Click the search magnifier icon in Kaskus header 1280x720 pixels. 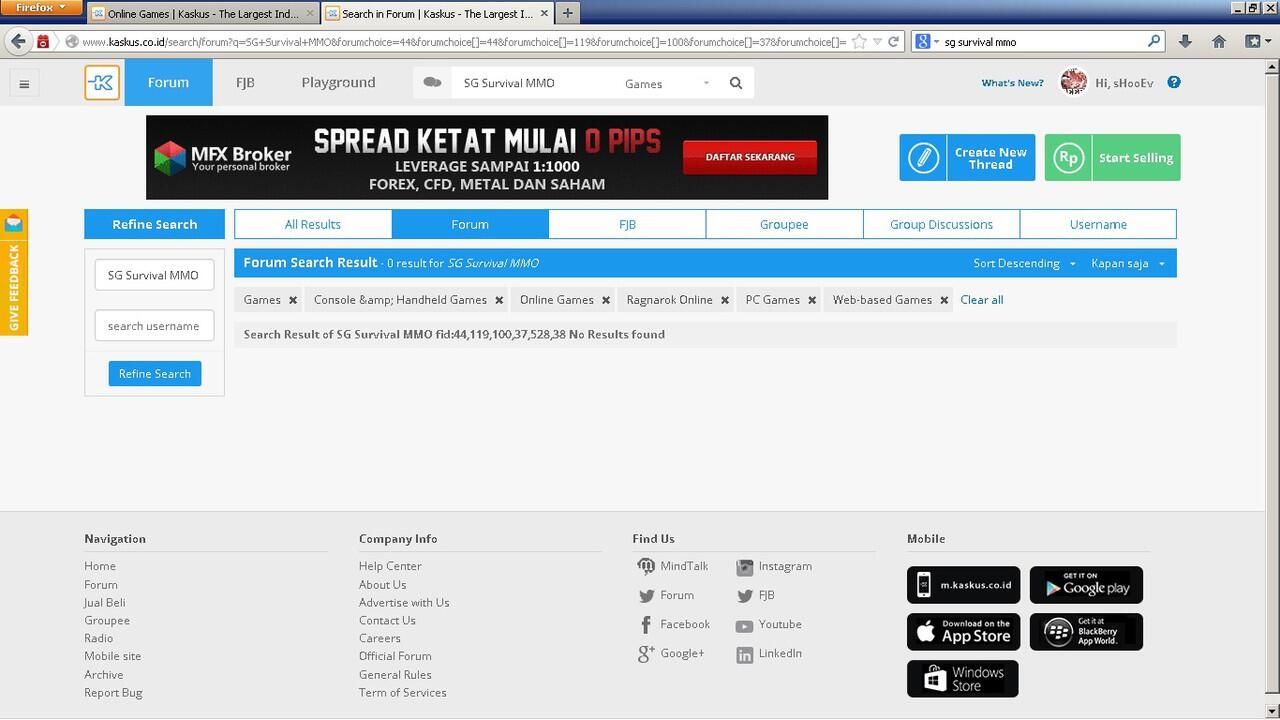click(736, 83)
